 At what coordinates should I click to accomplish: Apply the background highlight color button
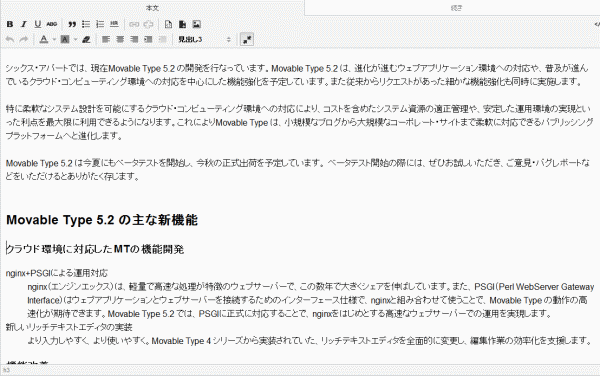coord(65,39)
